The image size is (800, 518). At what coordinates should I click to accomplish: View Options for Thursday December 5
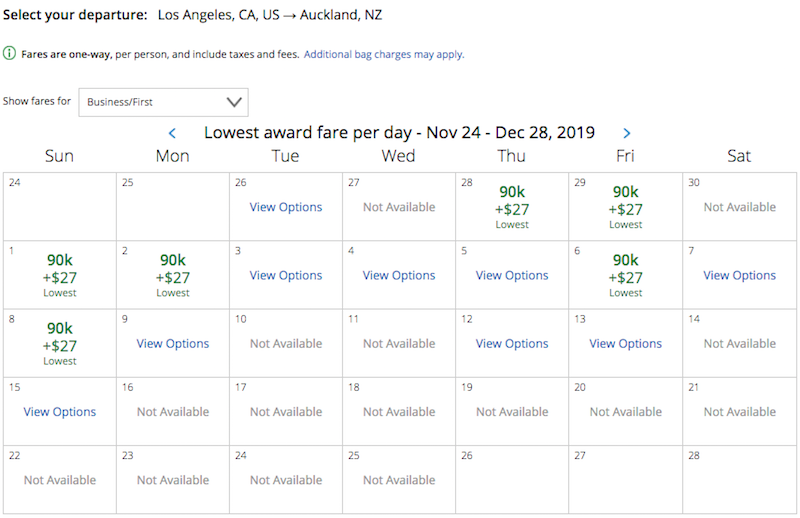tap(512, 275)
